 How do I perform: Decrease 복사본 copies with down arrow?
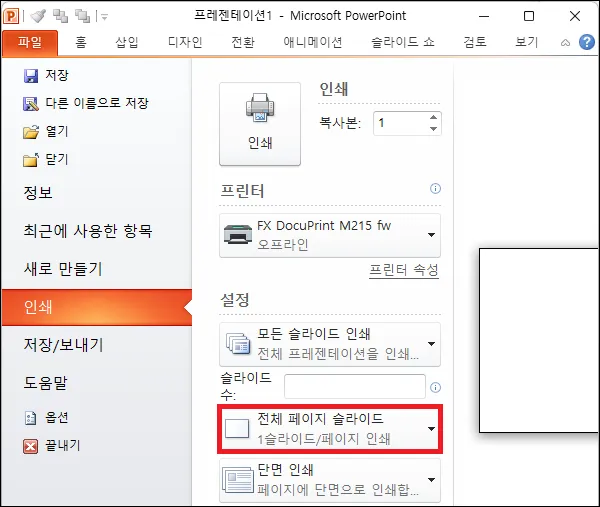(x=433, y=129)
